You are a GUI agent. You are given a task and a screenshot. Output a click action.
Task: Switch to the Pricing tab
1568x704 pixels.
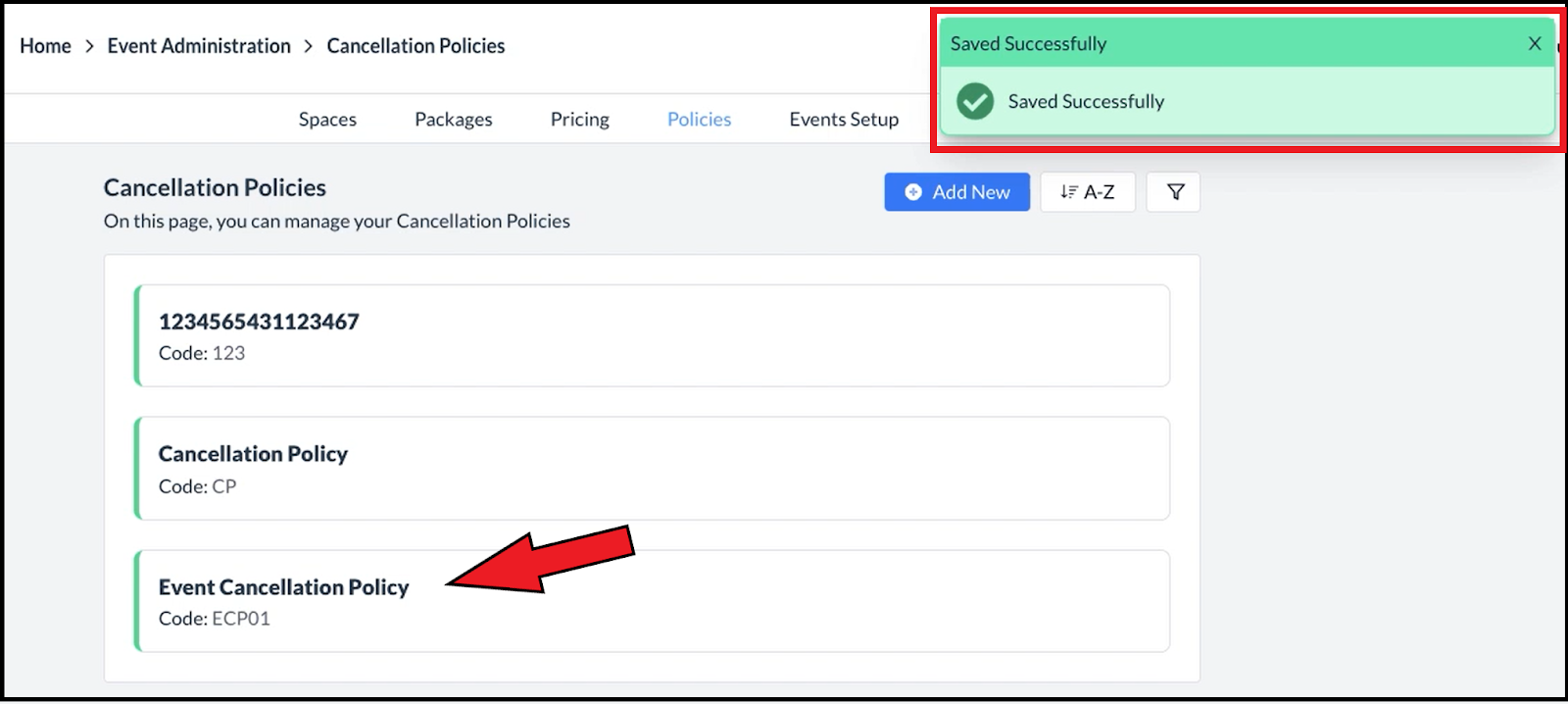point(579,120)
